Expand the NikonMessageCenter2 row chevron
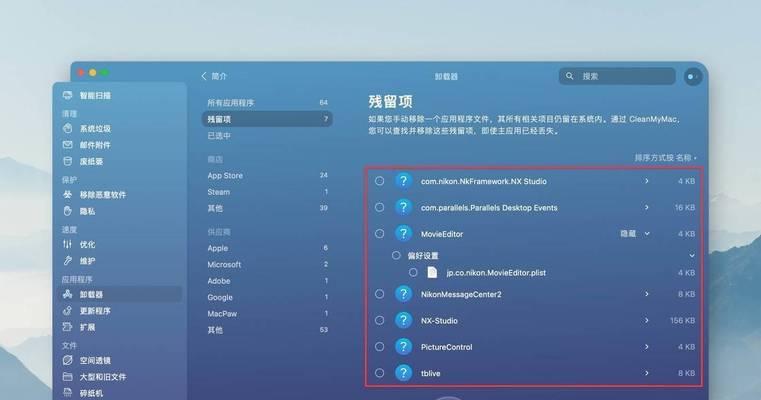Viewport: 761px width, 400px height. click(x=646, y=294)
